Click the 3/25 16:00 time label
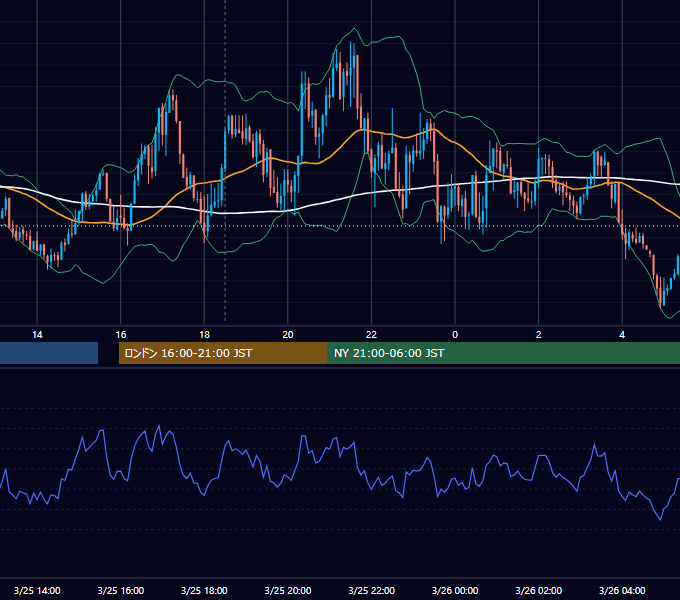This screenshot has height=600, width=680. pos(121,590)
